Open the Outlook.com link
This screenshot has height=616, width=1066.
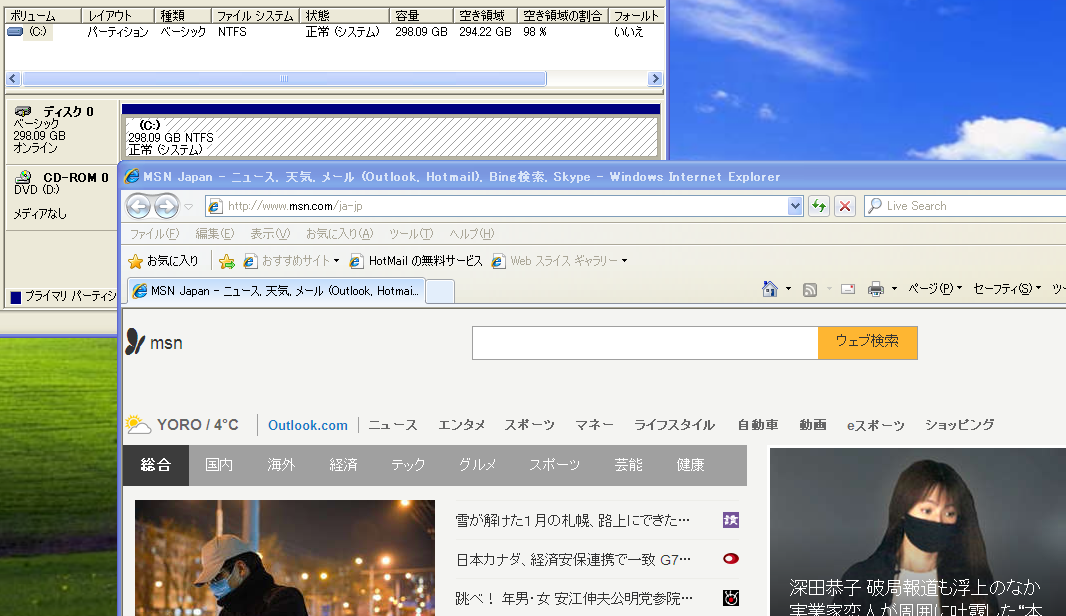click(308, 425)
